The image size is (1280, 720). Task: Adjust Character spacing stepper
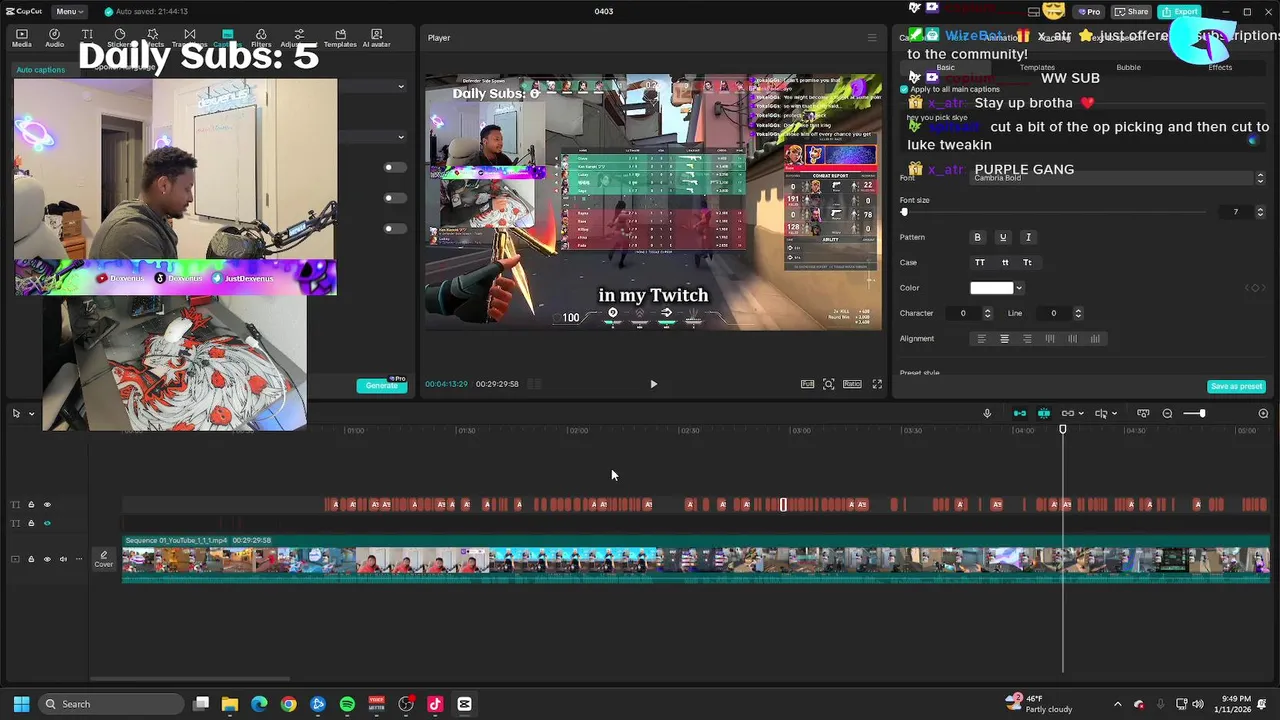coord(987,313)
